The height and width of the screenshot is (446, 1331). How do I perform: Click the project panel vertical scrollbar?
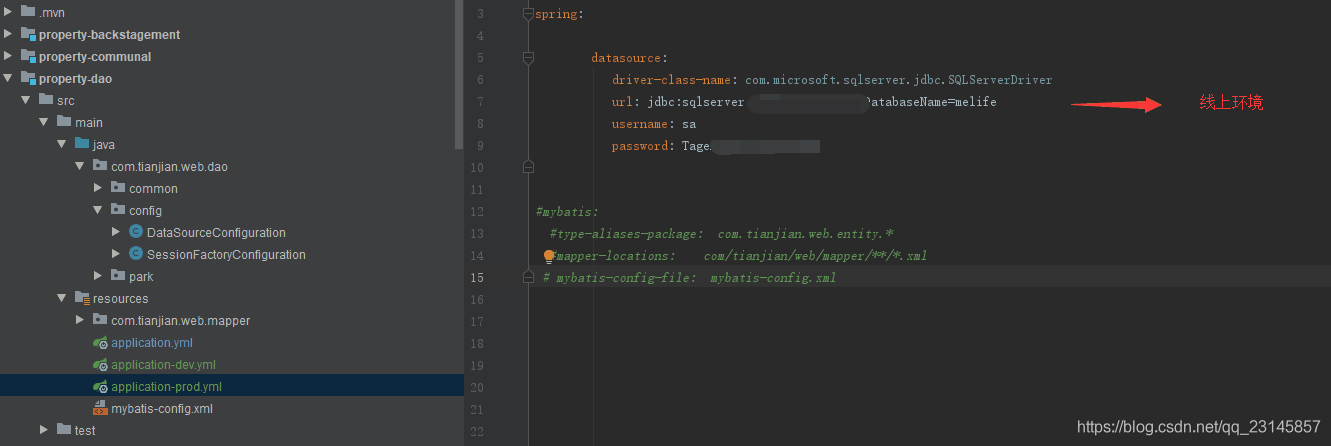click(x=459, y=70)
